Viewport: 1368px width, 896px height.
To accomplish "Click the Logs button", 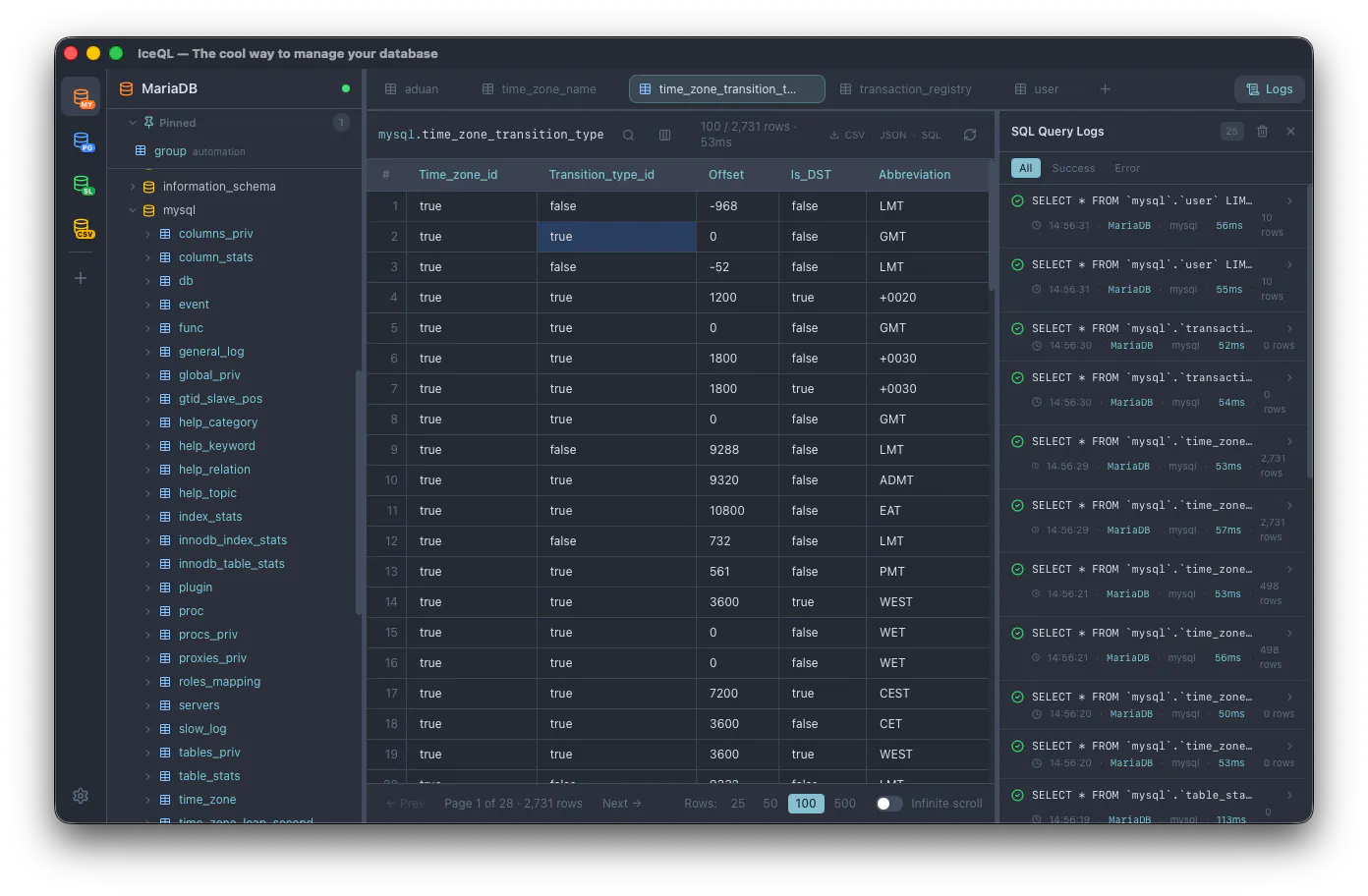I will point(1270,89).
